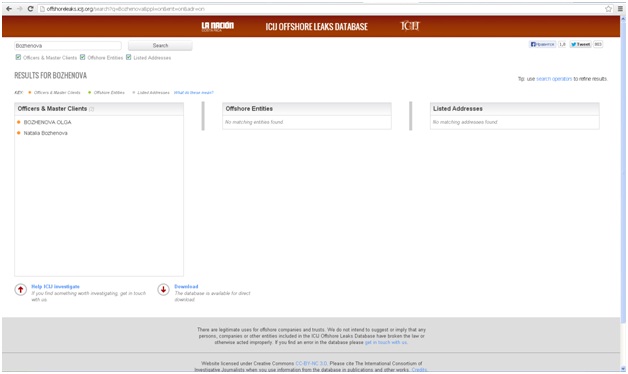This screenshot has width=628, height=374.
Task: Bookmark this page with the star icon
Action: 609,8
